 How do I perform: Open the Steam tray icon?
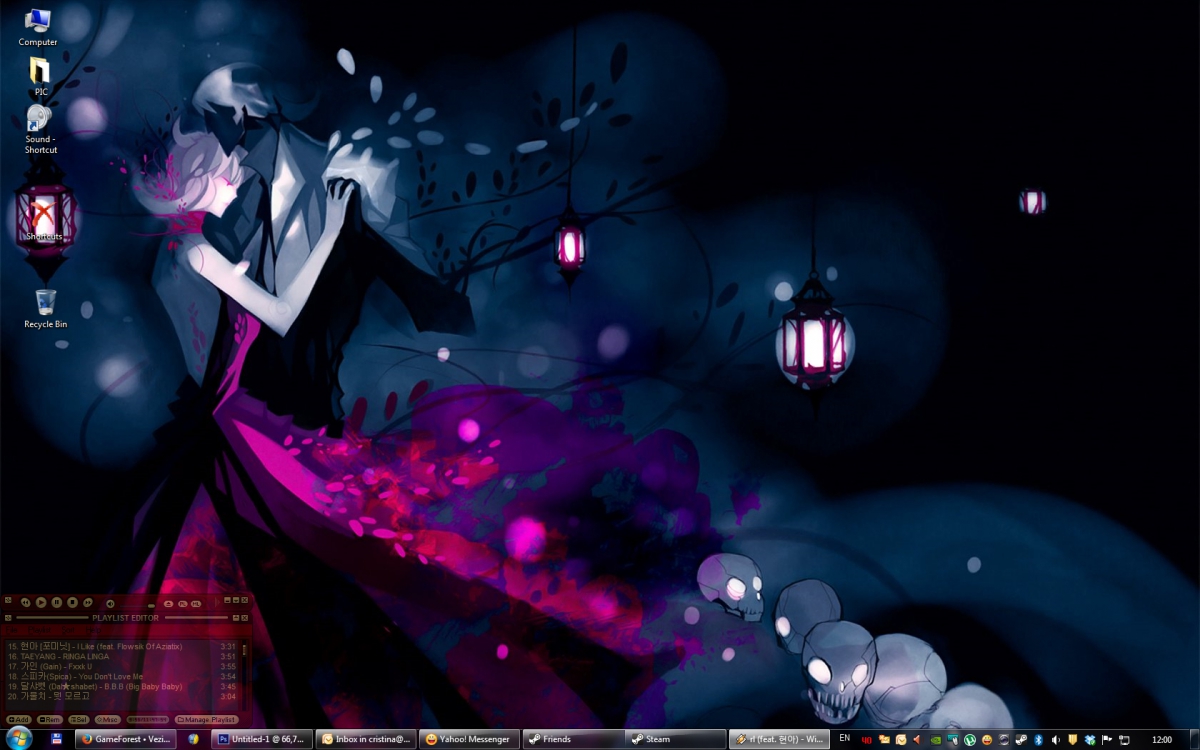[1021, 740]
